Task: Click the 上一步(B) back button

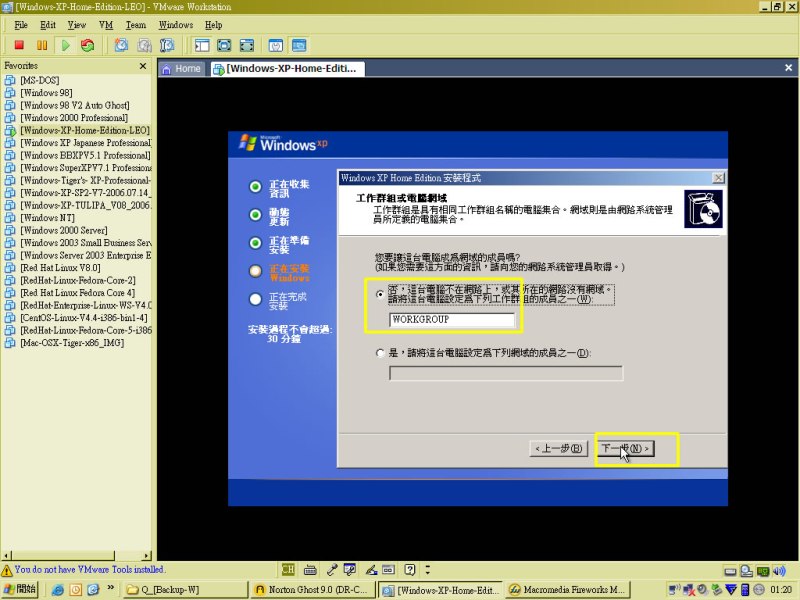Action: coord(559,448)
